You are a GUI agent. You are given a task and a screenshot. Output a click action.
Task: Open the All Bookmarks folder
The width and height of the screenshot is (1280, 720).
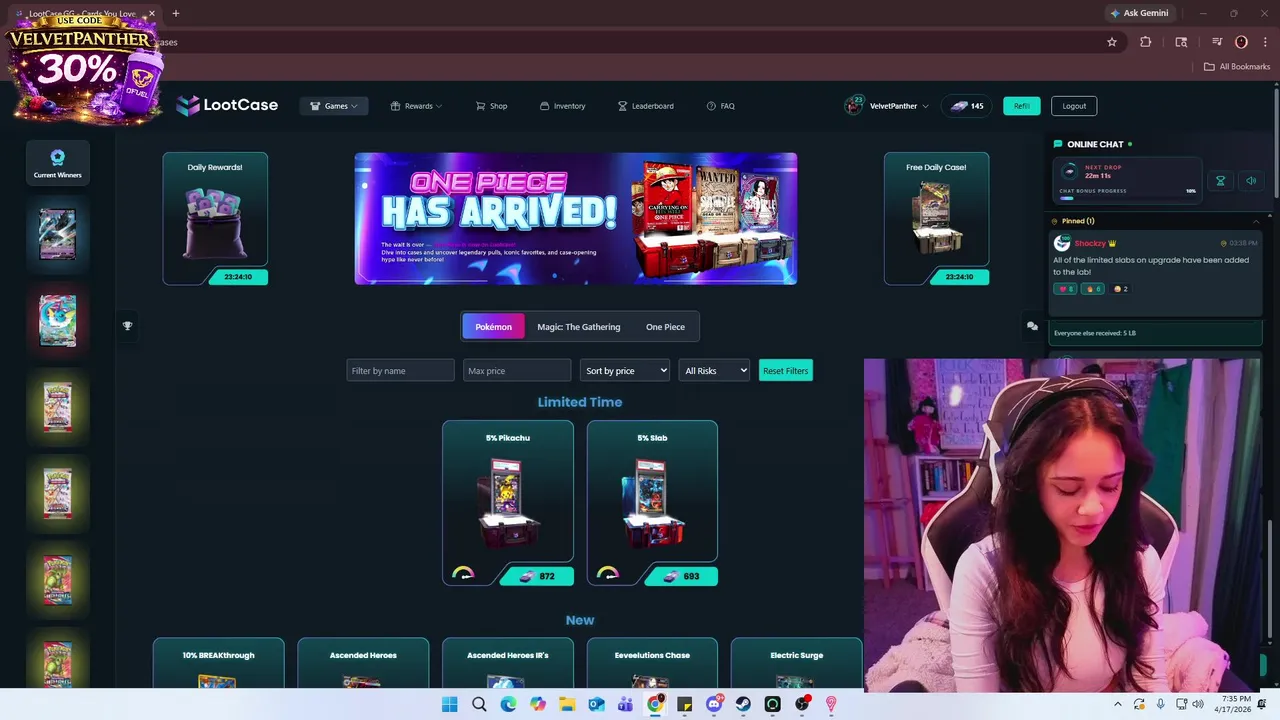[1237, 67]
